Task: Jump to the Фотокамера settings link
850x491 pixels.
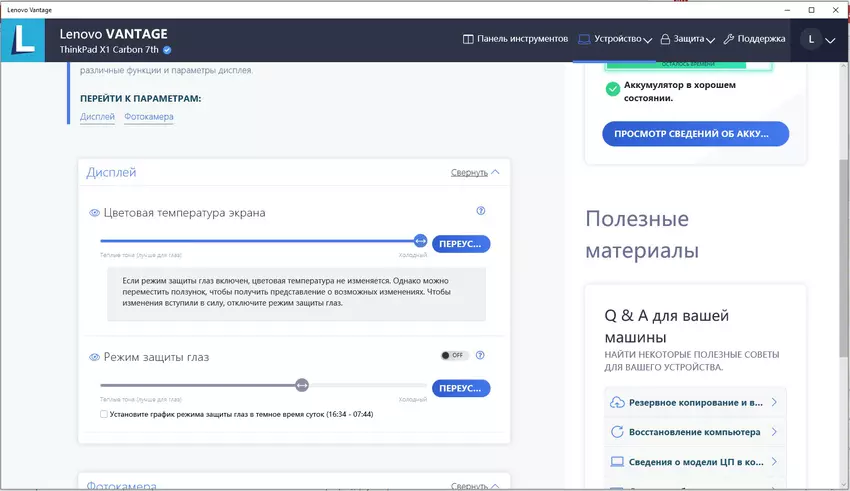Action: pyautogui.click(x=149, y=117)
